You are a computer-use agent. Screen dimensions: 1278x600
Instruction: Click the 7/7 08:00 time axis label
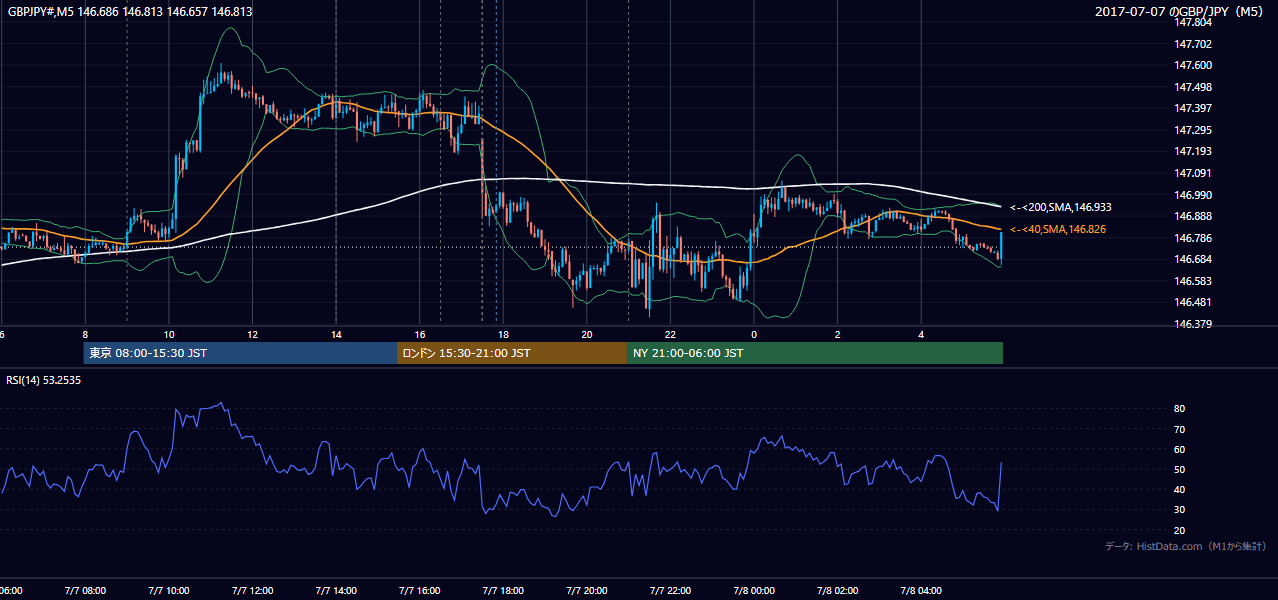[84, 590]
